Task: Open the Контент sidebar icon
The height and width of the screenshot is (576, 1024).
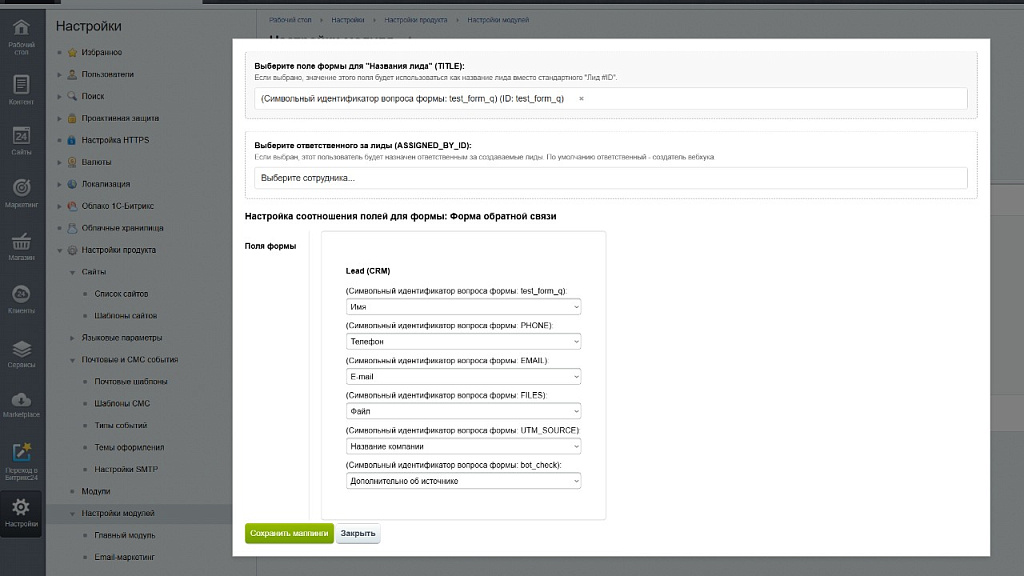Action: pyautogui.click(x=21, y=85)
